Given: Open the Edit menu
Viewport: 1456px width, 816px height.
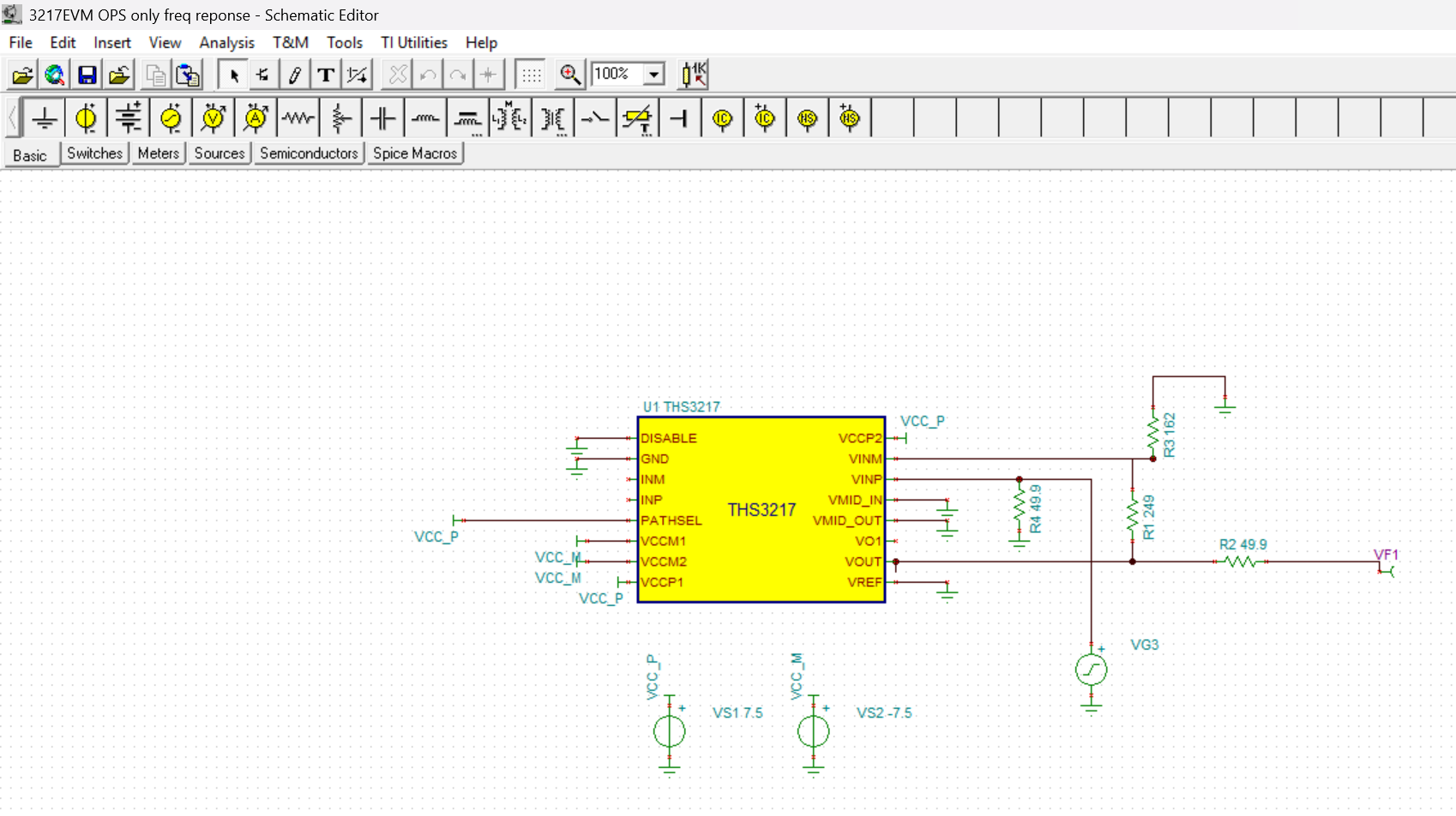Looking at the screenshot, I should point(63,43).
